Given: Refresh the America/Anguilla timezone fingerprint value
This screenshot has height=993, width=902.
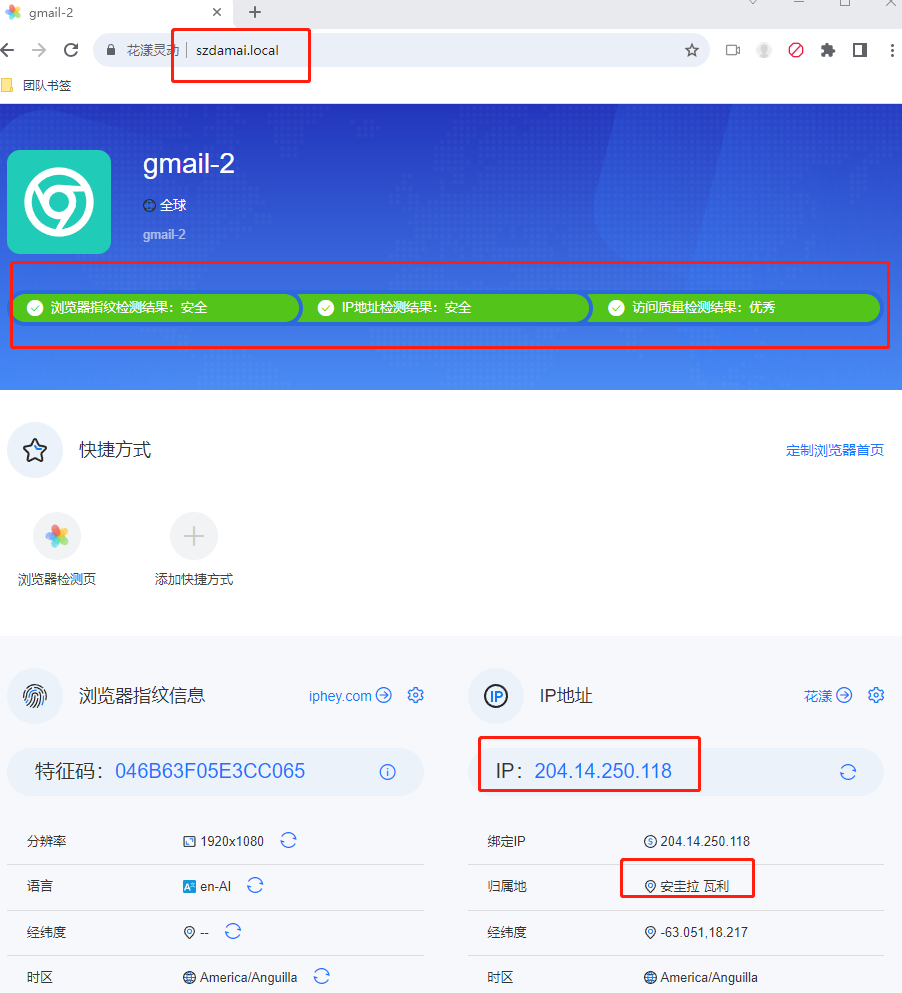Looking at the screenshot, I should point(321,976).
